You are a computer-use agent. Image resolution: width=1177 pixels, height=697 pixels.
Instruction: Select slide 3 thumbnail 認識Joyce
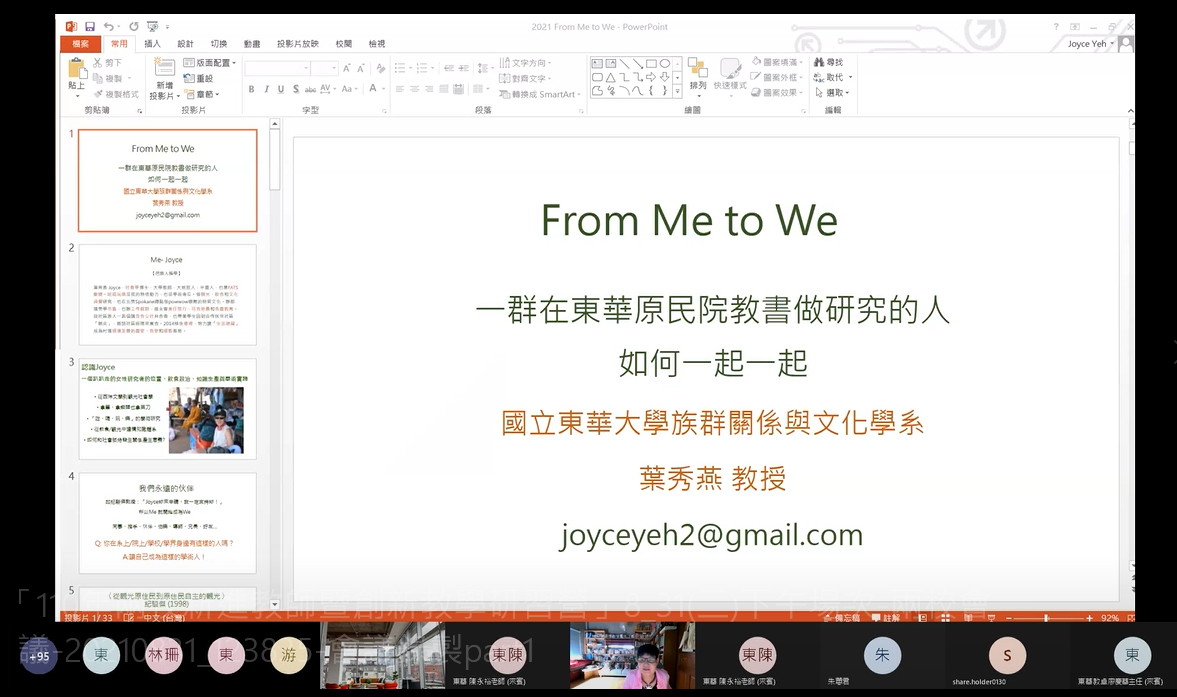coord(167,408)
